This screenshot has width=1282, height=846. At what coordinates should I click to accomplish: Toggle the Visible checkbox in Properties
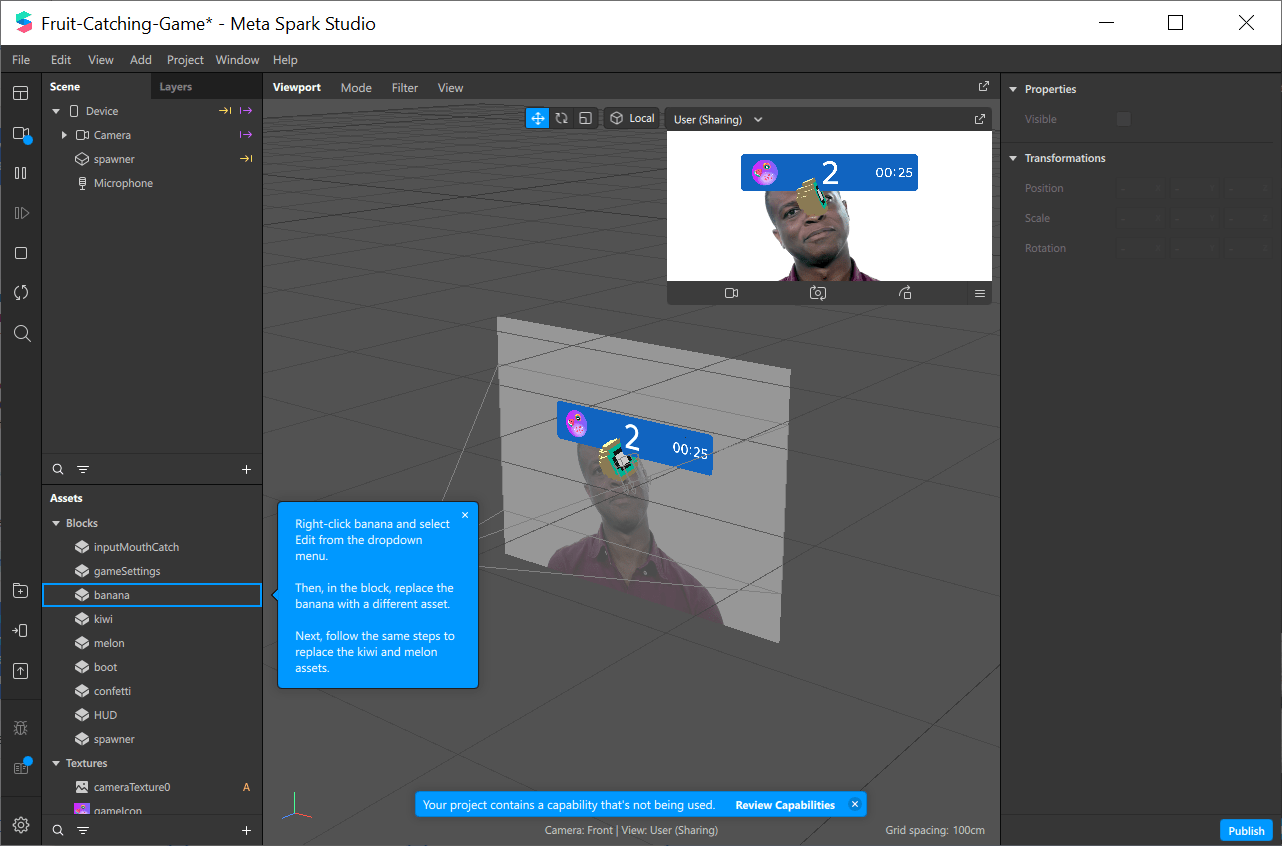1124,119
